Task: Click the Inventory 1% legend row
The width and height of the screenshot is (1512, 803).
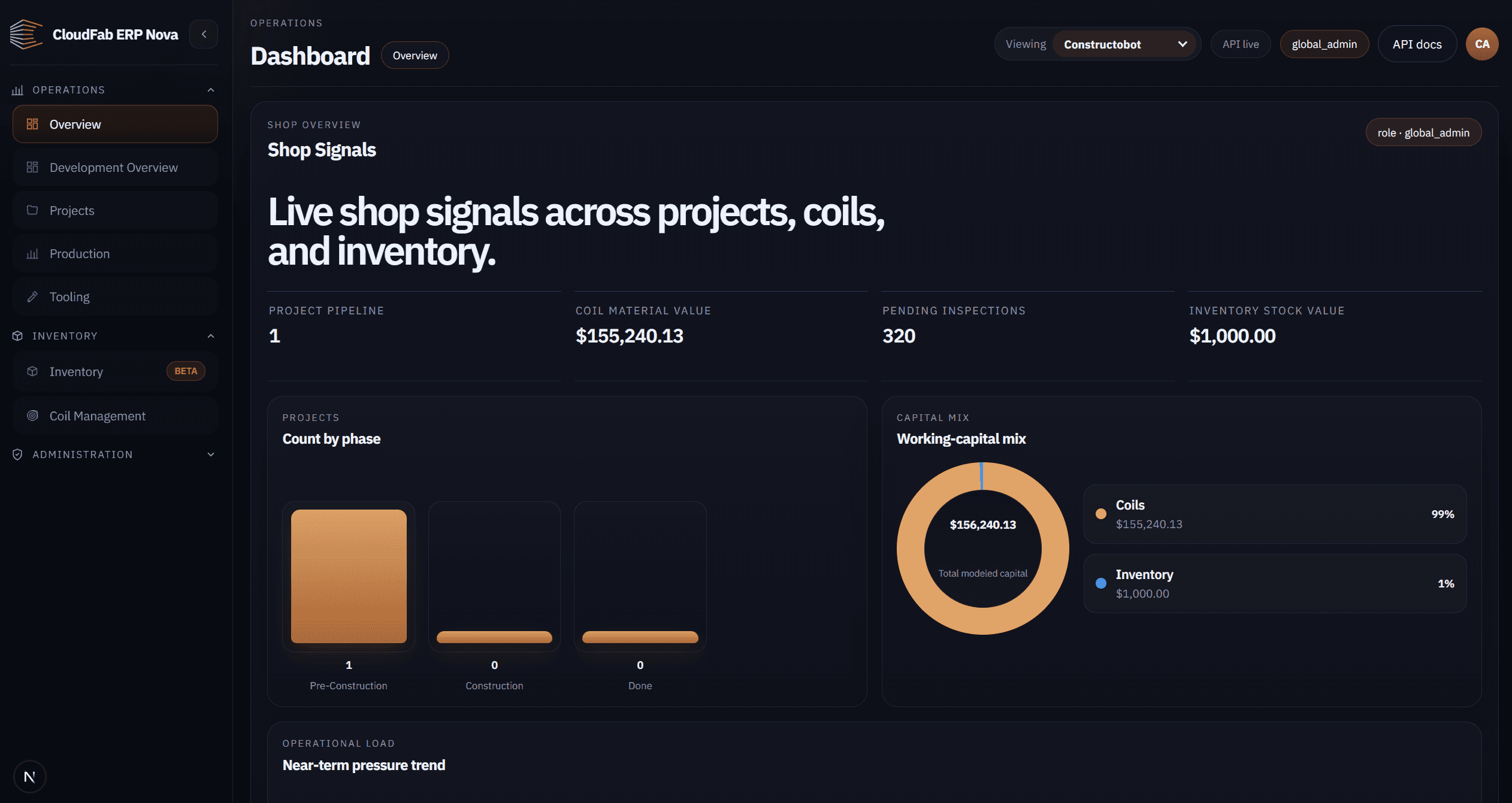Action: click(x=1275, y=583)
